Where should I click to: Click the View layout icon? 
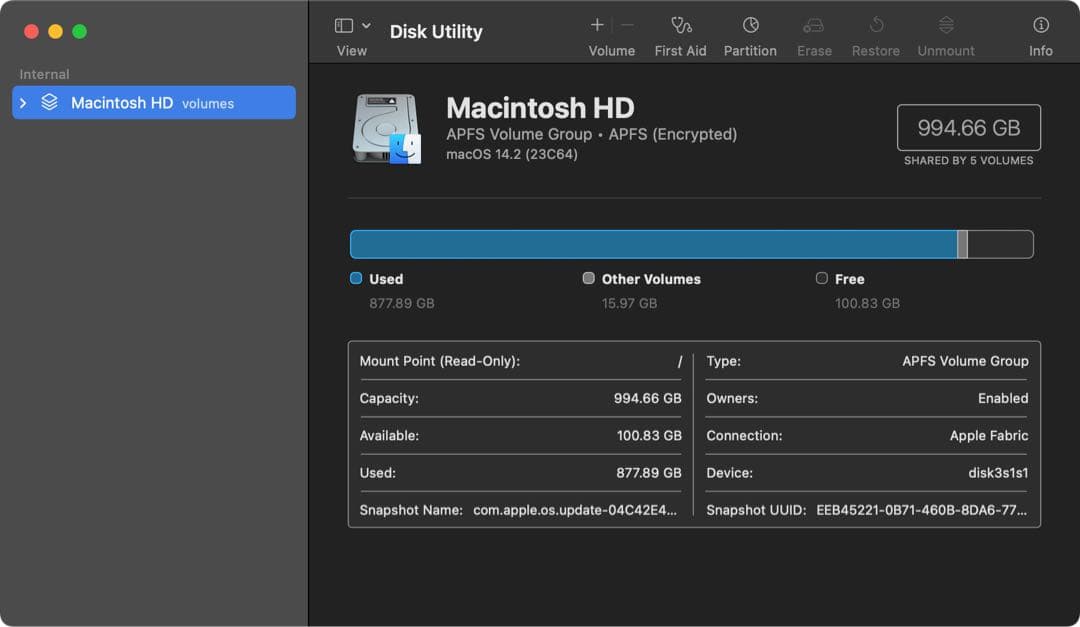tap(344, 24)
